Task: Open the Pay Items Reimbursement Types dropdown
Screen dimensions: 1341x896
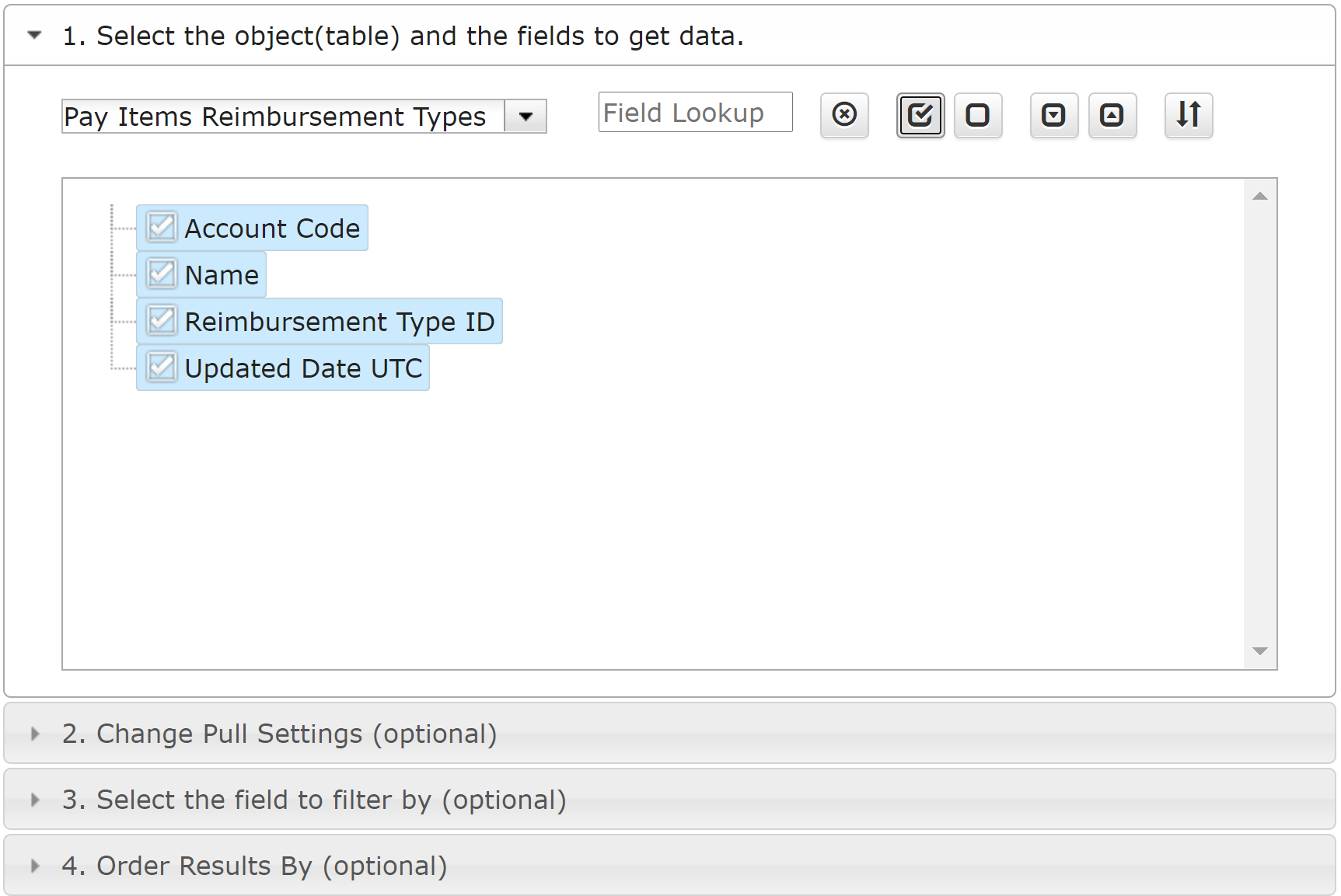Action: tap(526, 117)
